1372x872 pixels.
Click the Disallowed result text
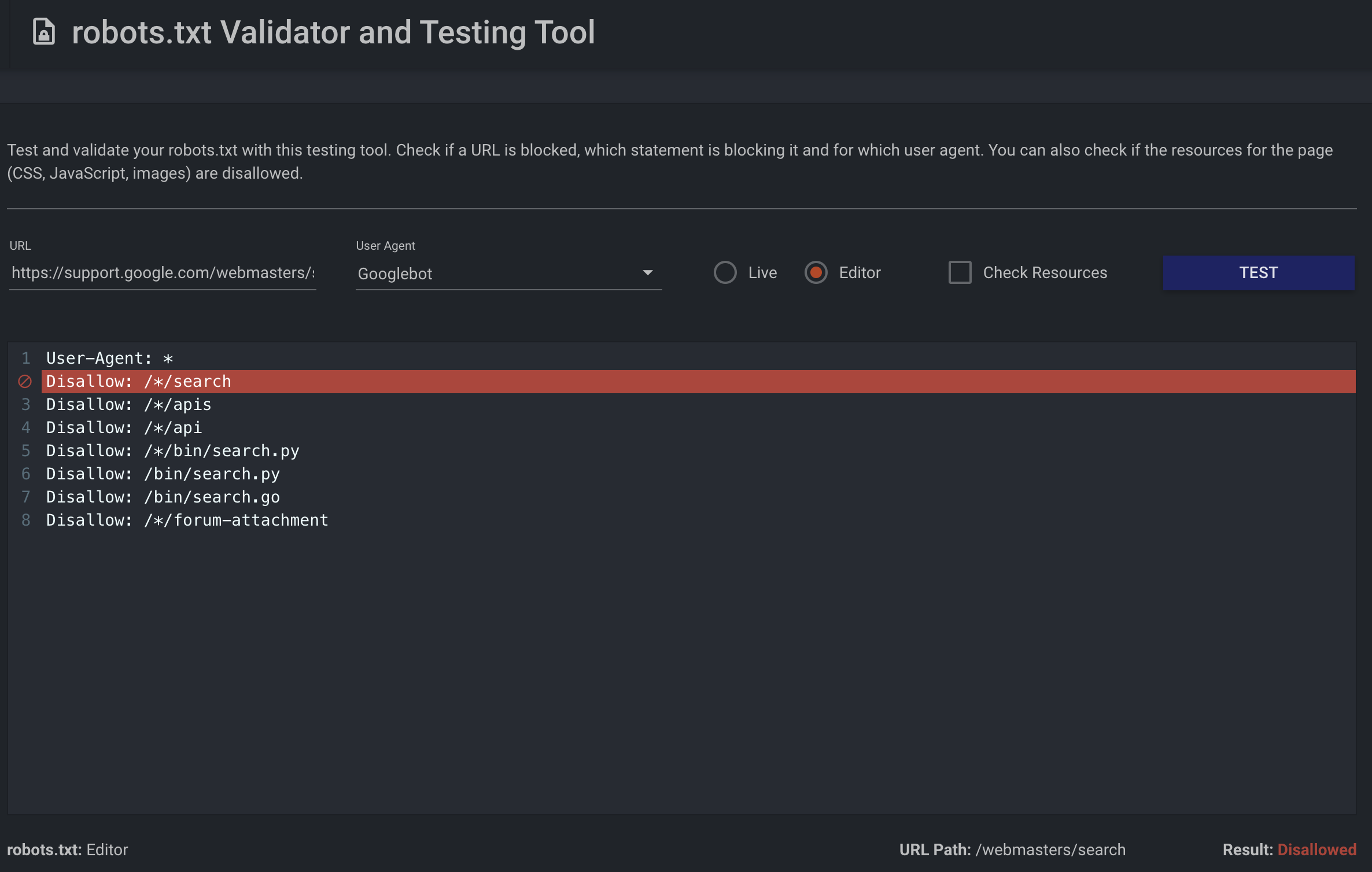coord(1316,849)
